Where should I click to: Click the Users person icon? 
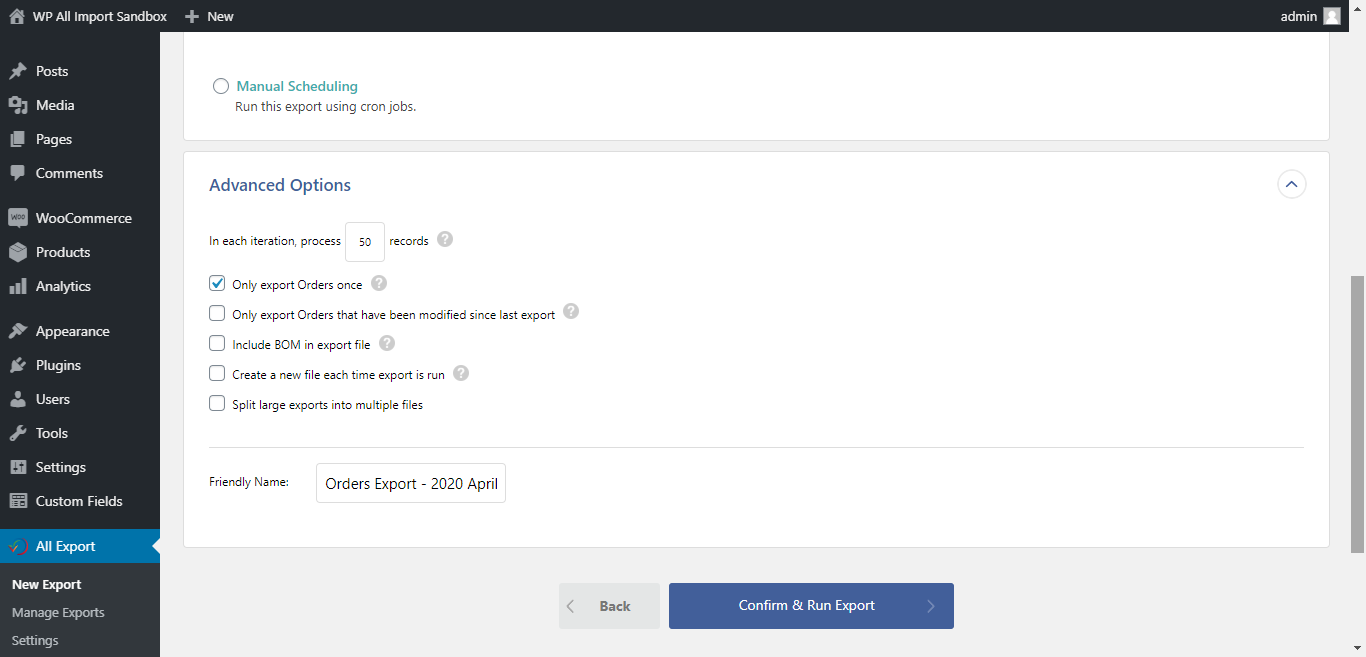(x=18, y=399)
